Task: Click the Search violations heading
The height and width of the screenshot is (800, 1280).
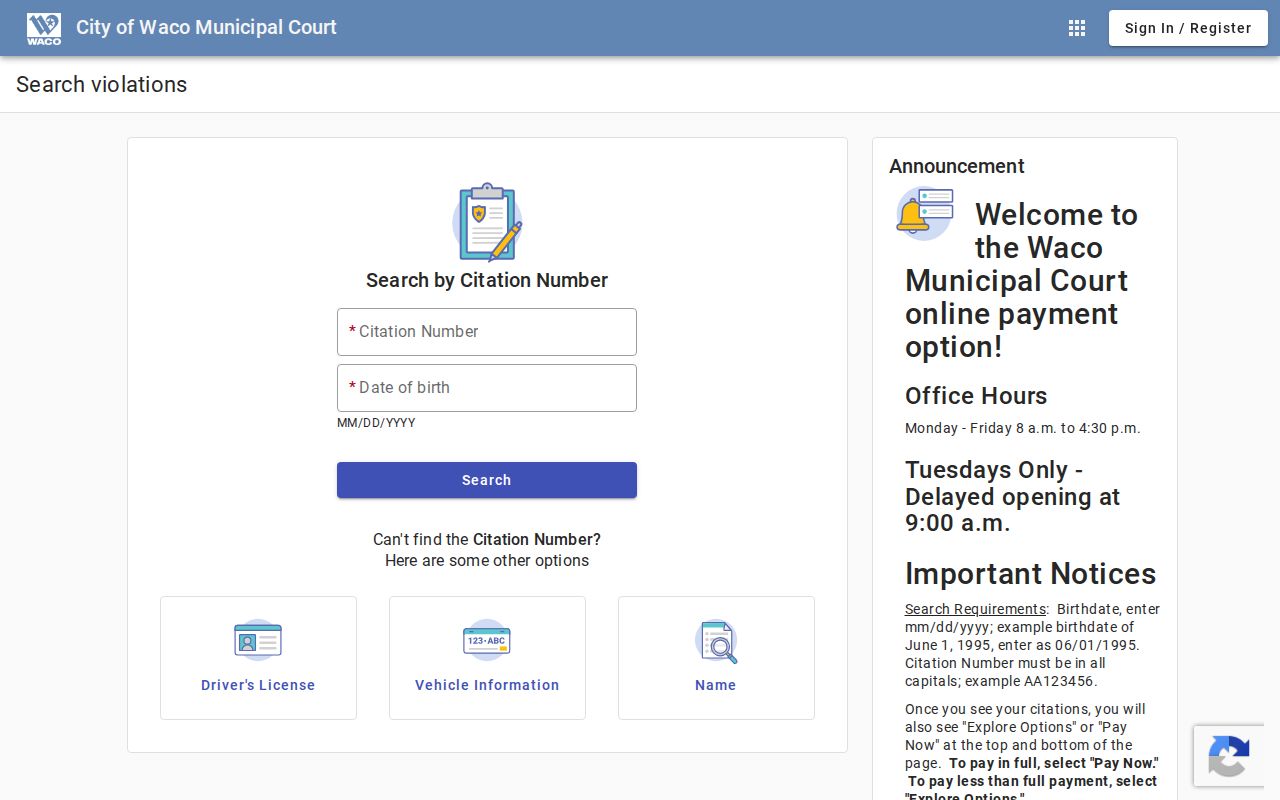Action: click(102, 85)
